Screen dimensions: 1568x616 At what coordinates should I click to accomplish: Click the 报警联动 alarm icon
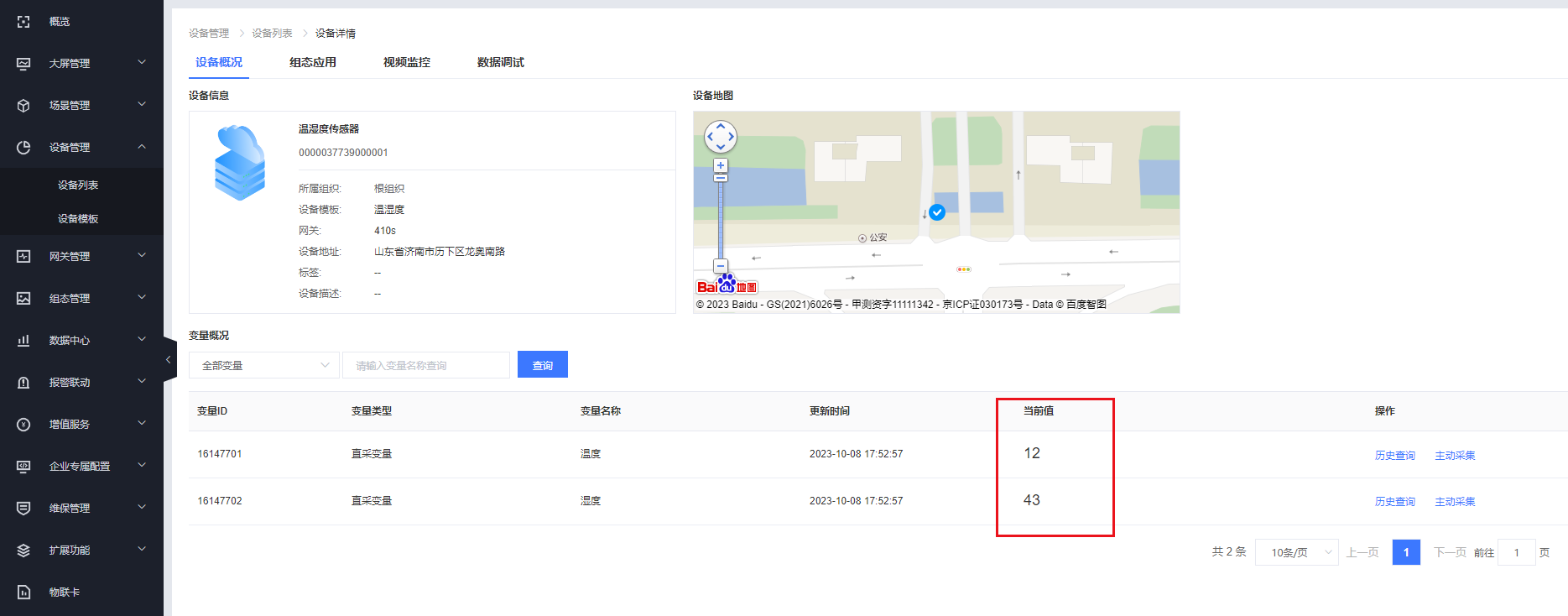point(23,383)
